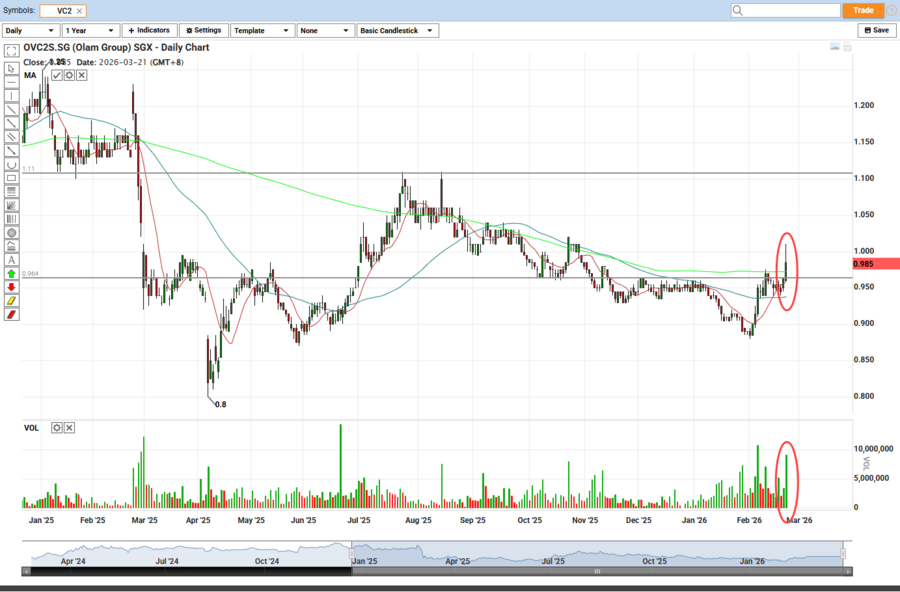Place a red down arrow marker

[11, 287]
